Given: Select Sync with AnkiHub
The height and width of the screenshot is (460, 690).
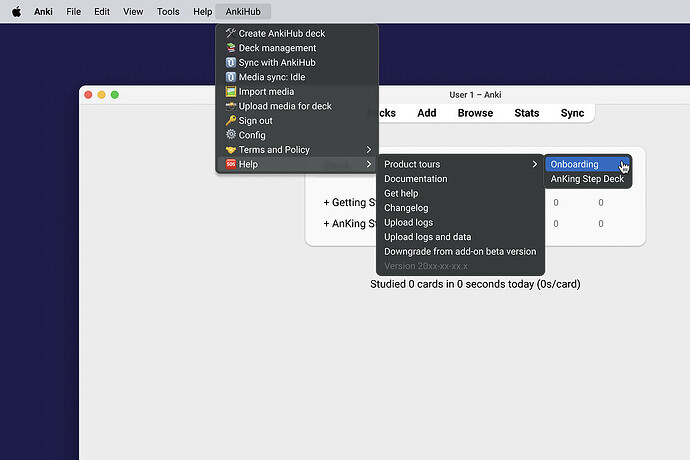Looking at the screenshot, I should click(x=297, y=62).
